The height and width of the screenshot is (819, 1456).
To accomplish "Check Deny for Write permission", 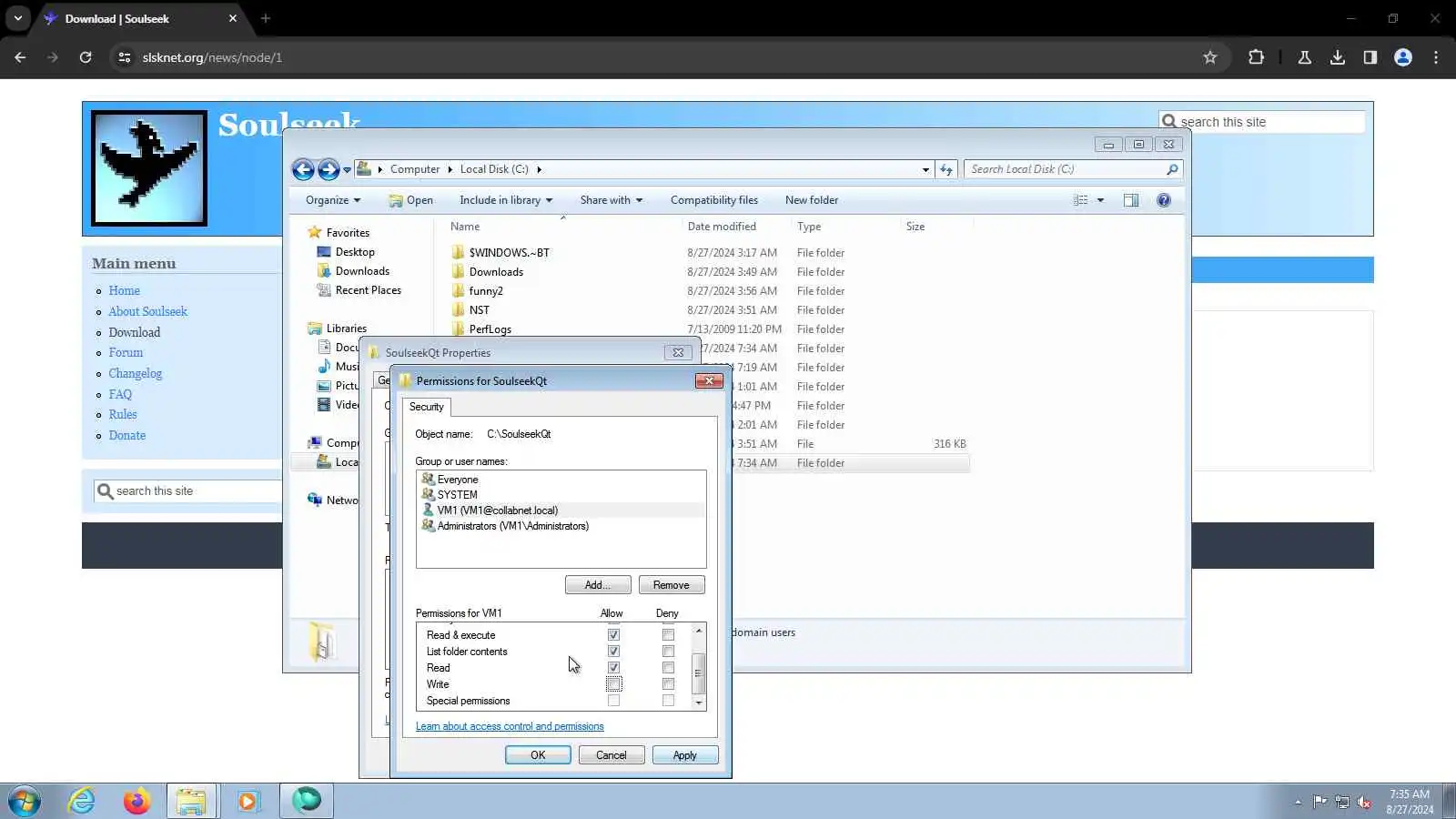I will click(668, 684).
